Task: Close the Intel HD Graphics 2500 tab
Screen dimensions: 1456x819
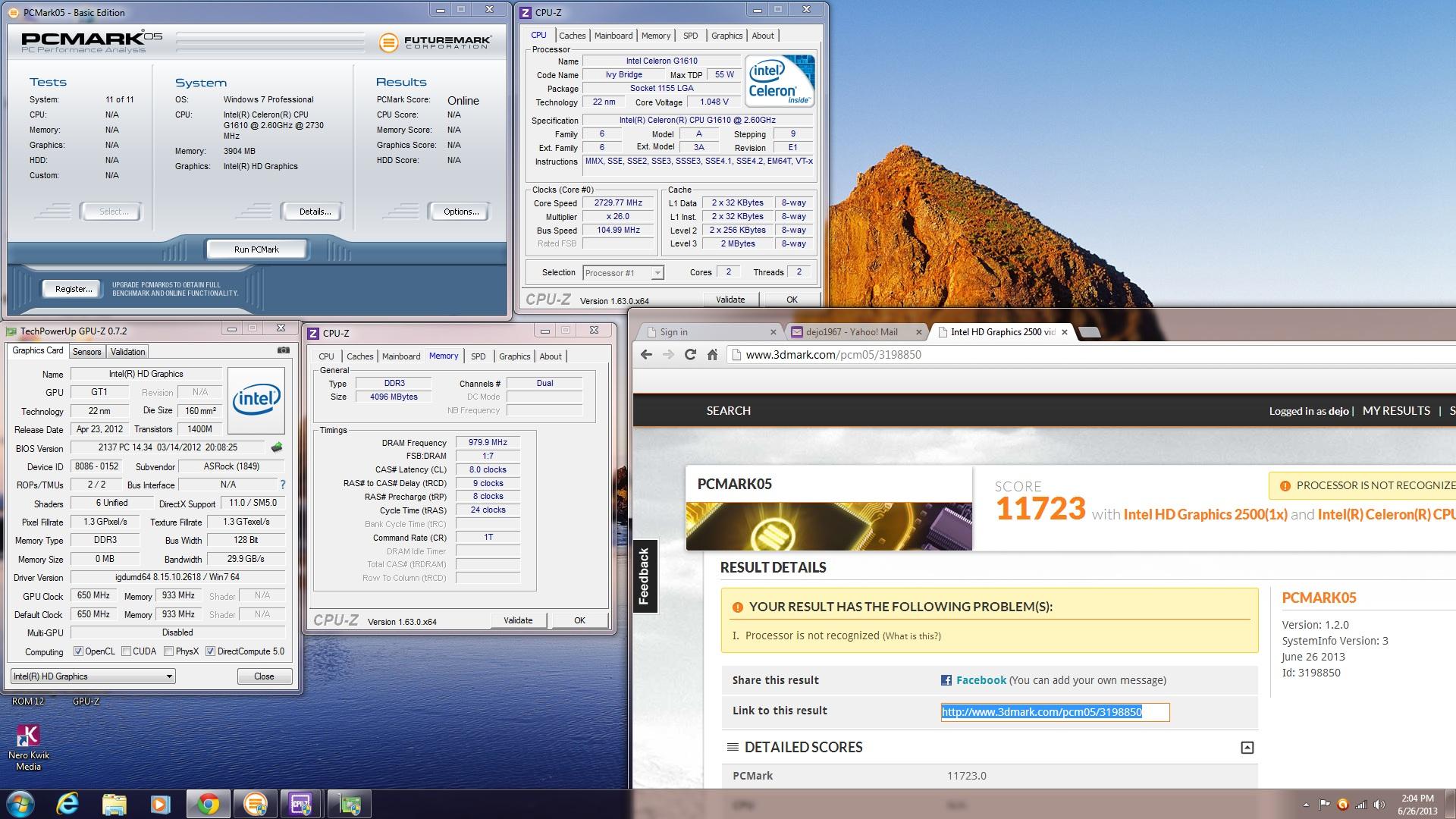Action: (x=1065, y=332)
